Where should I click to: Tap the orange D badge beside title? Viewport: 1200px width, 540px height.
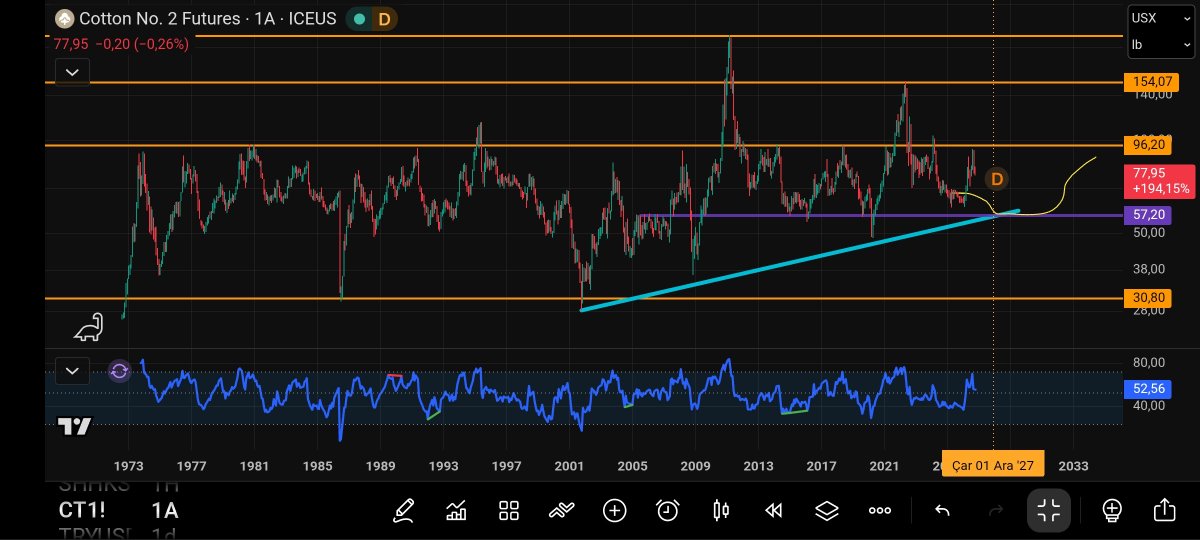(x=383, y=18)
